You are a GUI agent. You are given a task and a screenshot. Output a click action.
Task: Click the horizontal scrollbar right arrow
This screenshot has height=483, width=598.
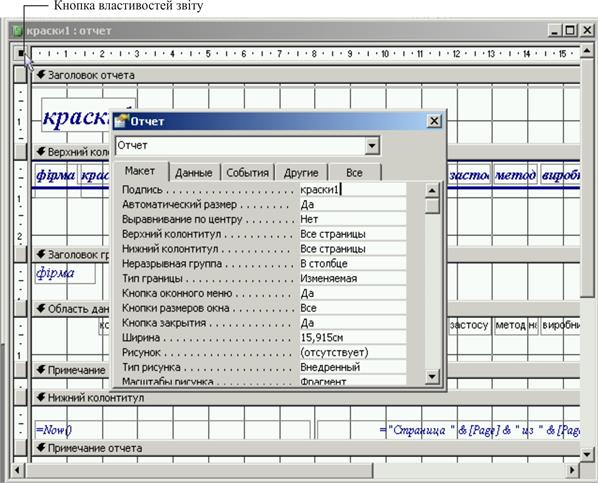(572, 470)
